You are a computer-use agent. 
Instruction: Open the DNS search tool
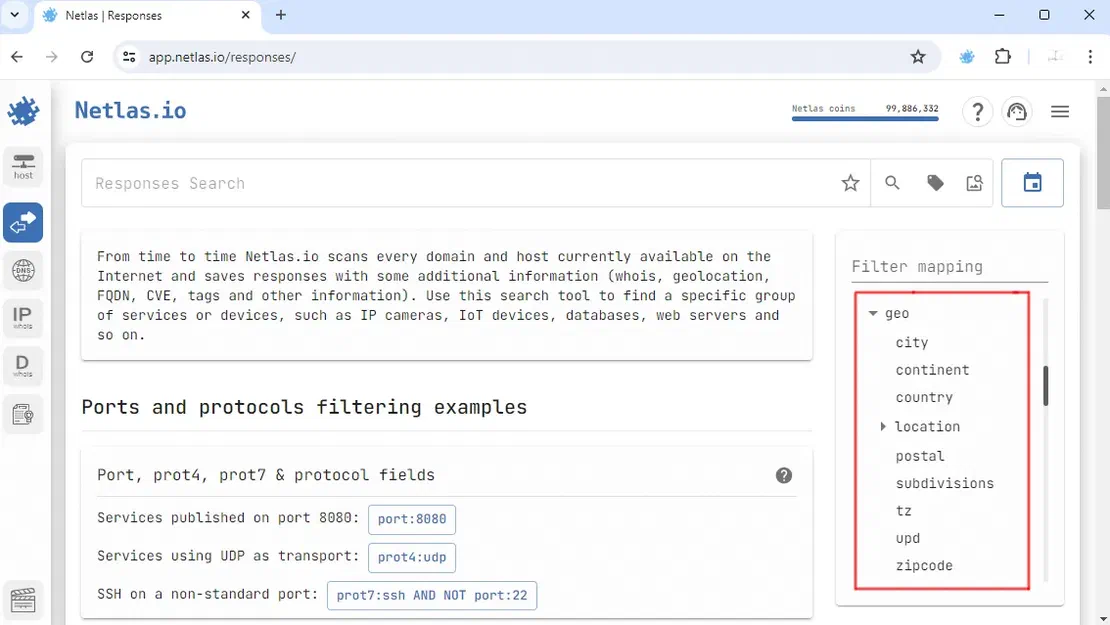(x=22, y=270)
